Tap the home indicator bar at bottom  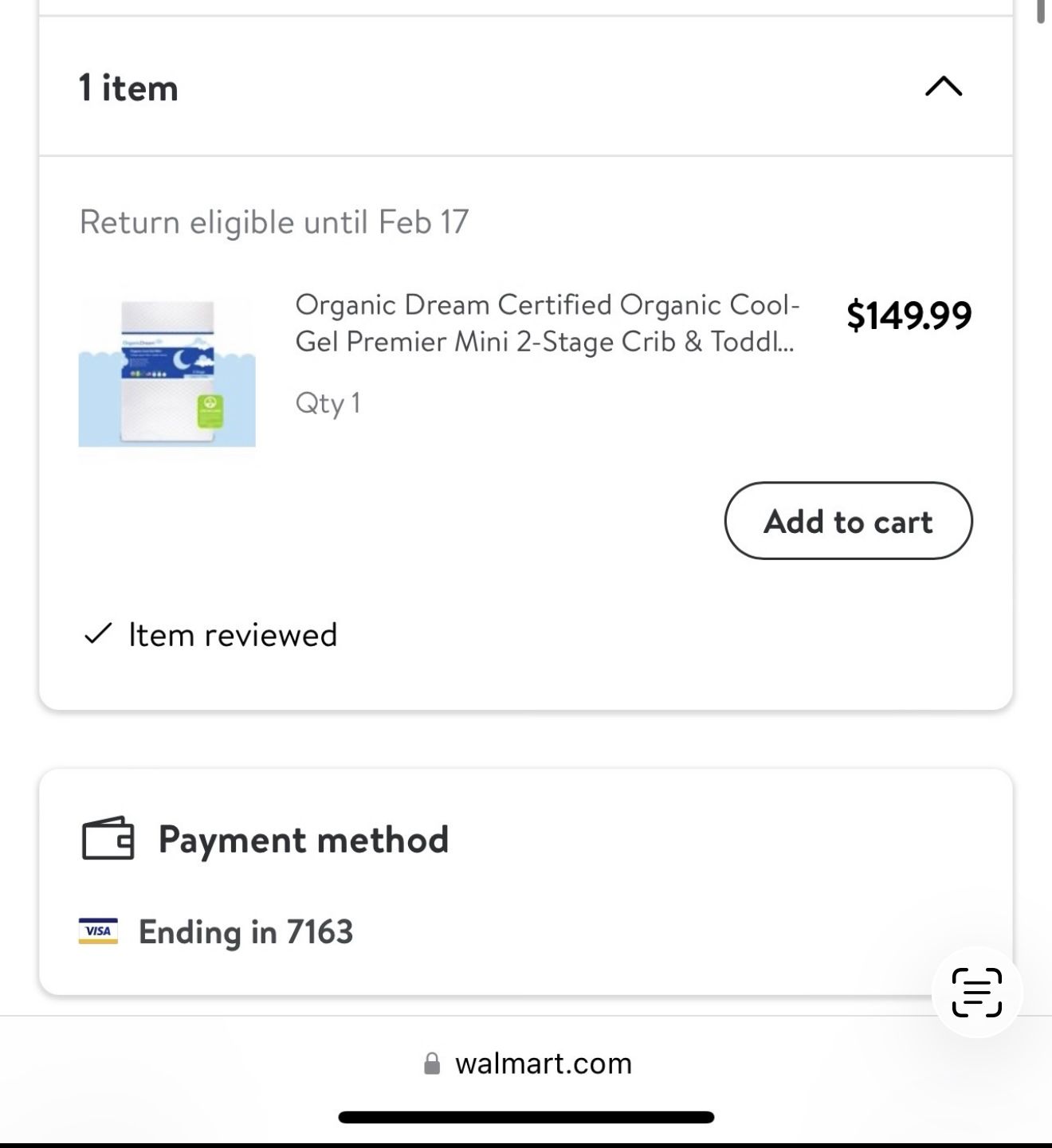click(x=526, y=1117)
